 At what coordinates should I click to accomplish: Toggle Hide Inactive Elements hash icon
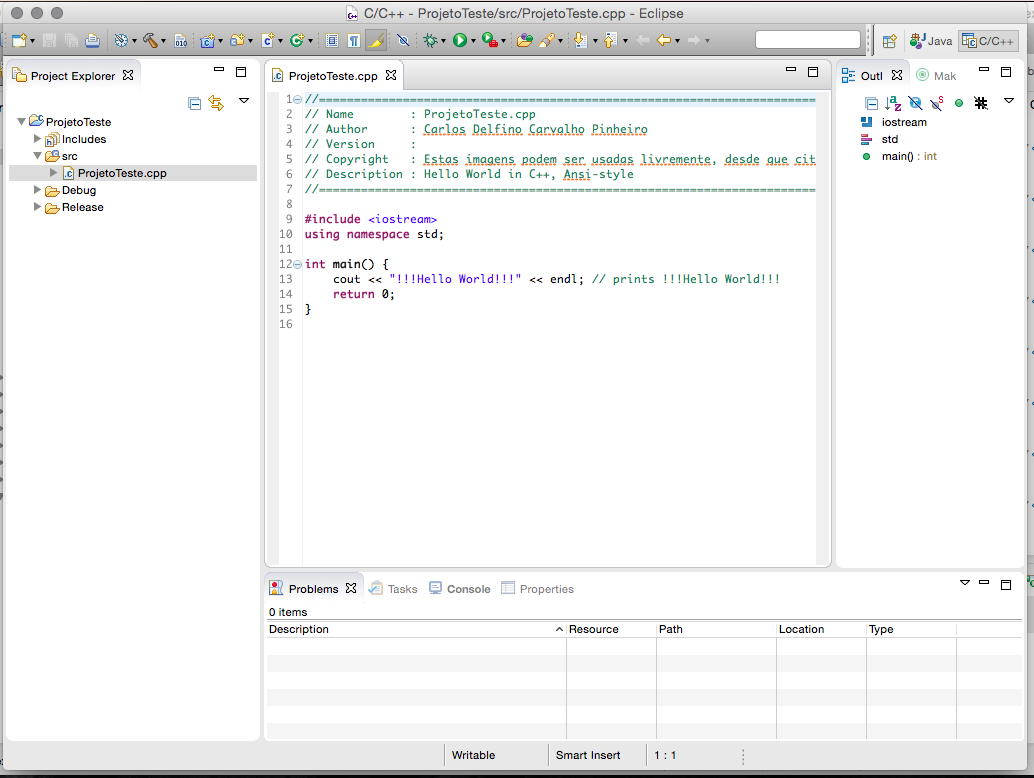[x=981, y=103]
